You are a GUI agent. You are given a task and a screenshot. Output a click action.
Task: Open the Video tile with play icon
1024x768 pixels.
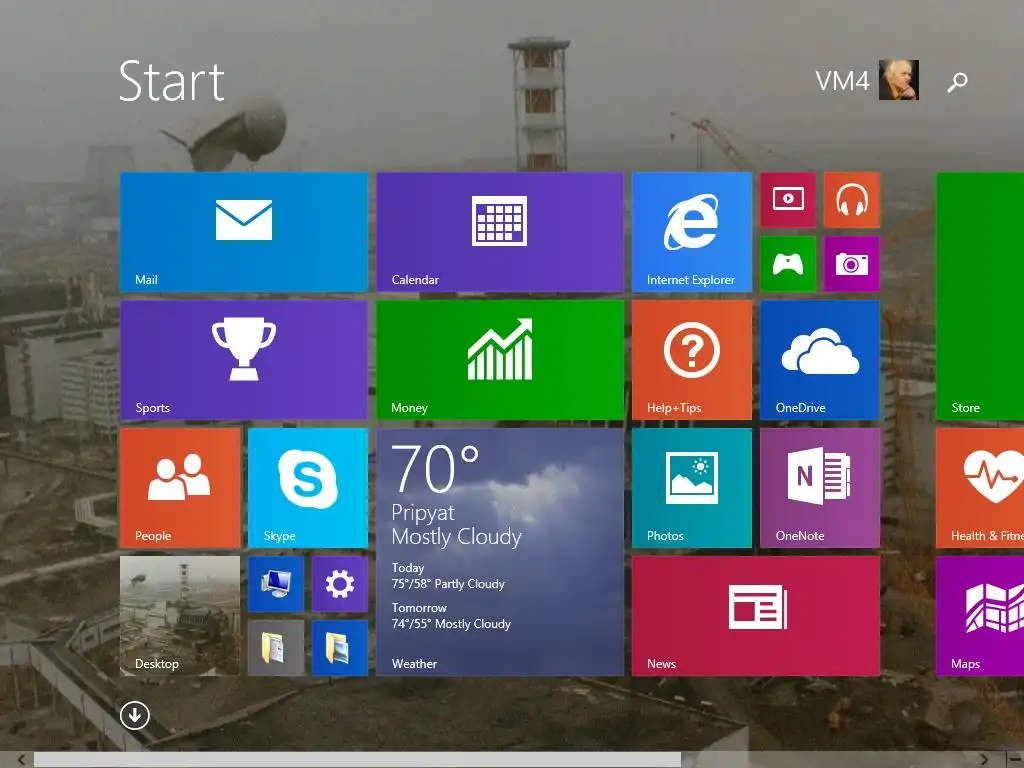[x=788, y=200]
